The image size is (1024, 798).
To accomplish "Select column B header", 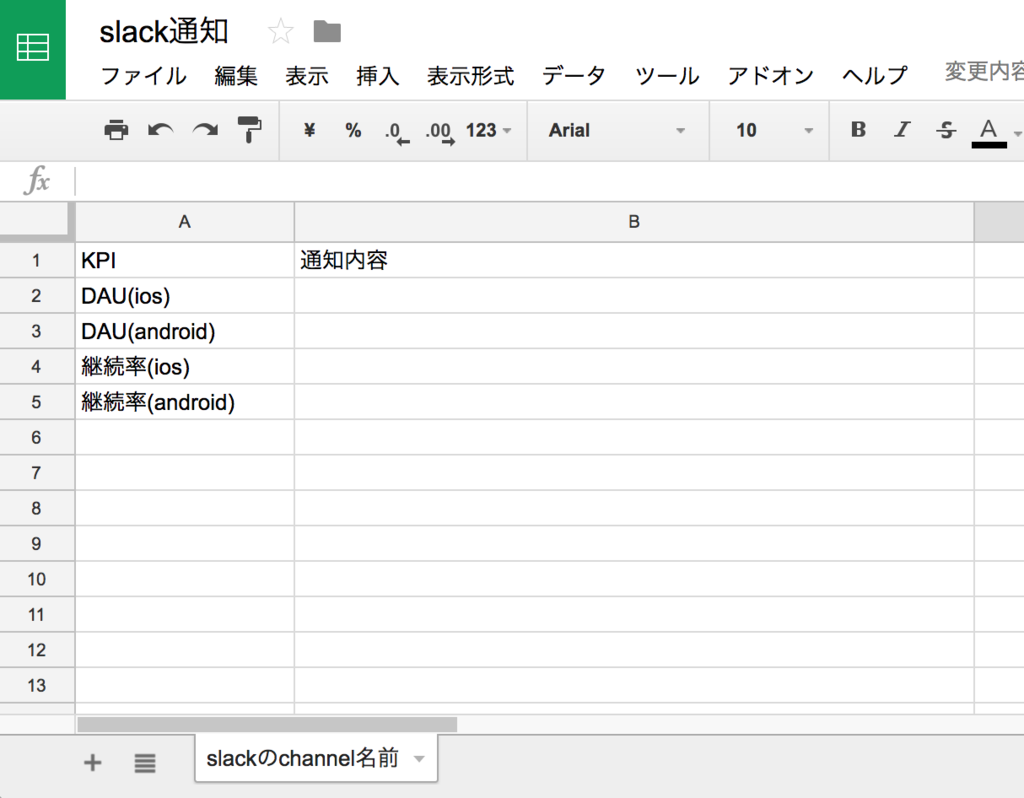I will [634, 222].
